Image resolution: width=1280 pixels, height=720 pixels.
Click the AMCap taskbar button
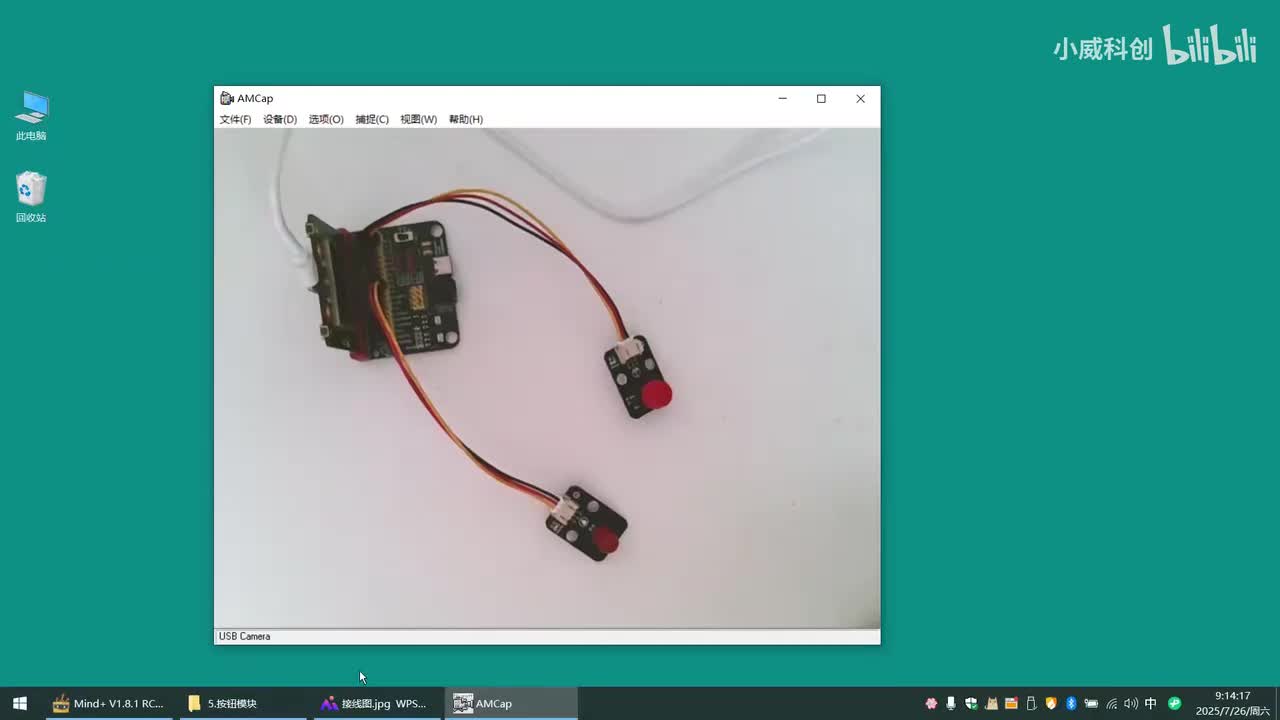tap(510, 703)
